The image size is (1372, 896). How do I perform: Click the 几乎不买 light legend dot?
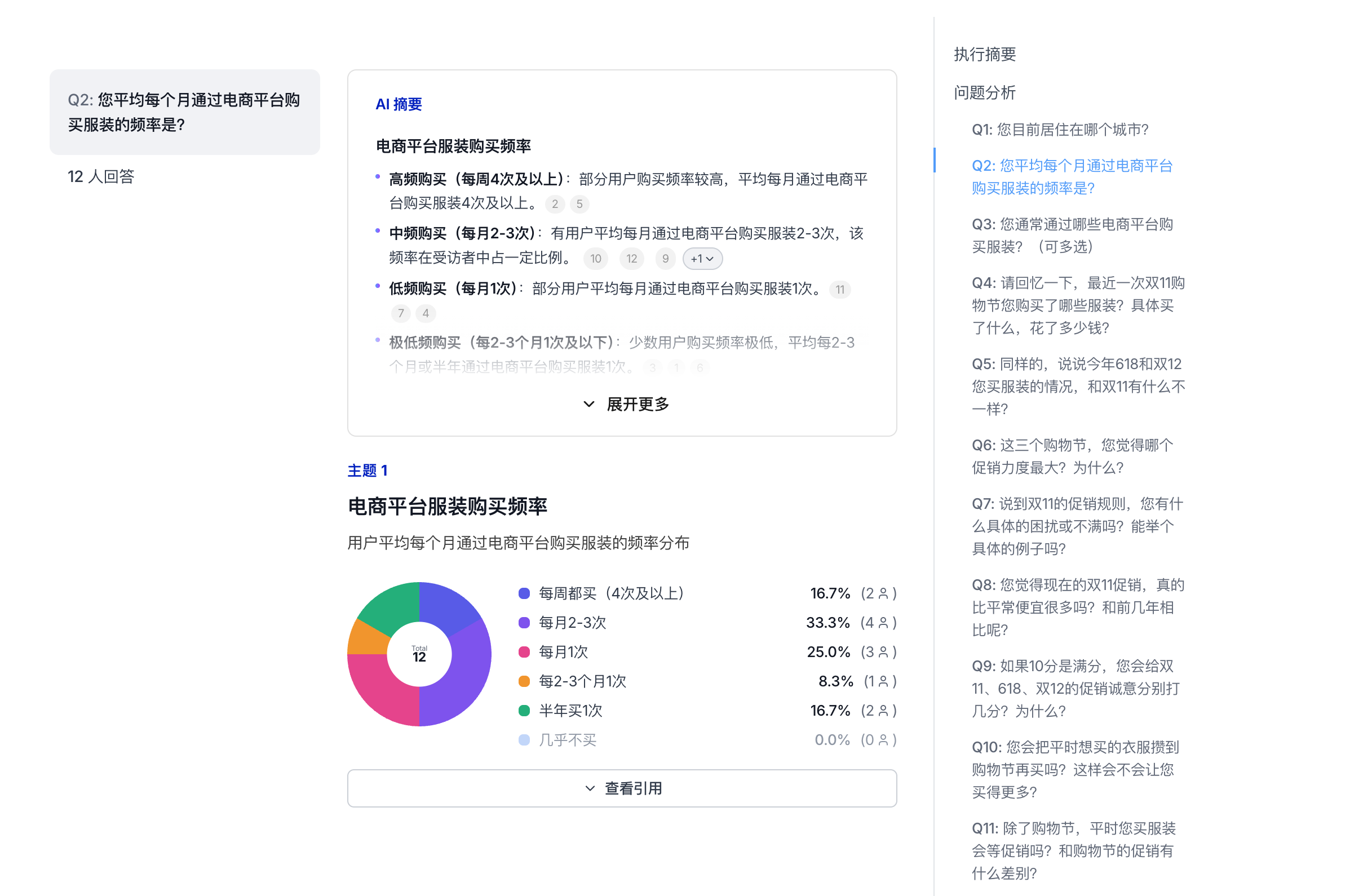pyautogui.click(x=524, y=740)
